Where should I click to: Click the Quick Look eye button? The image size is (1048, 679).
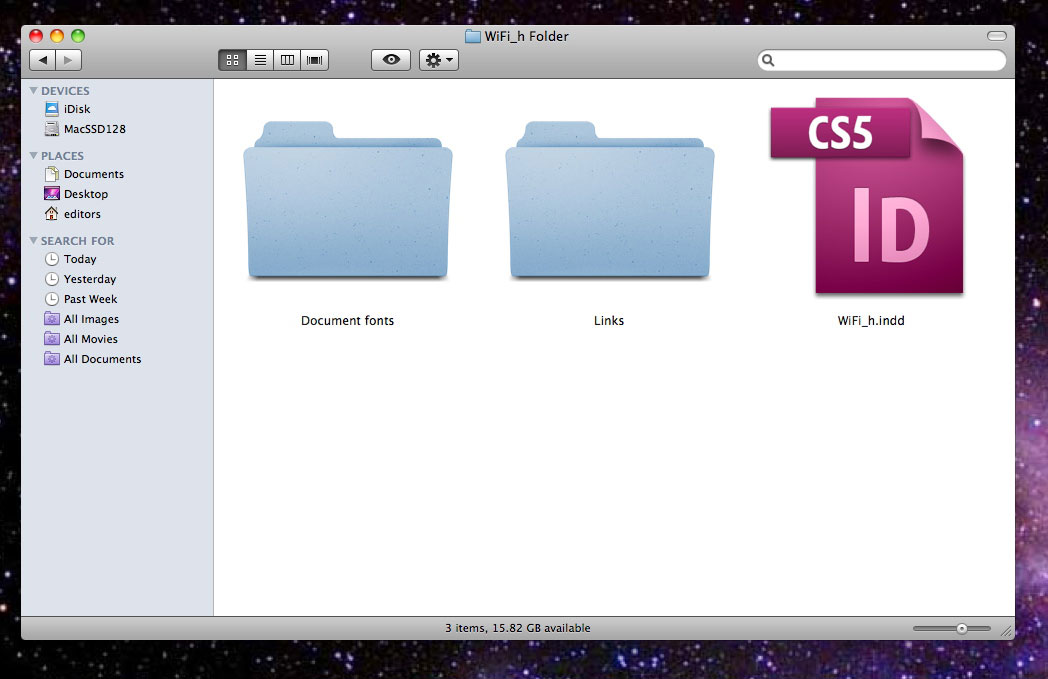[x=391, y=60]
